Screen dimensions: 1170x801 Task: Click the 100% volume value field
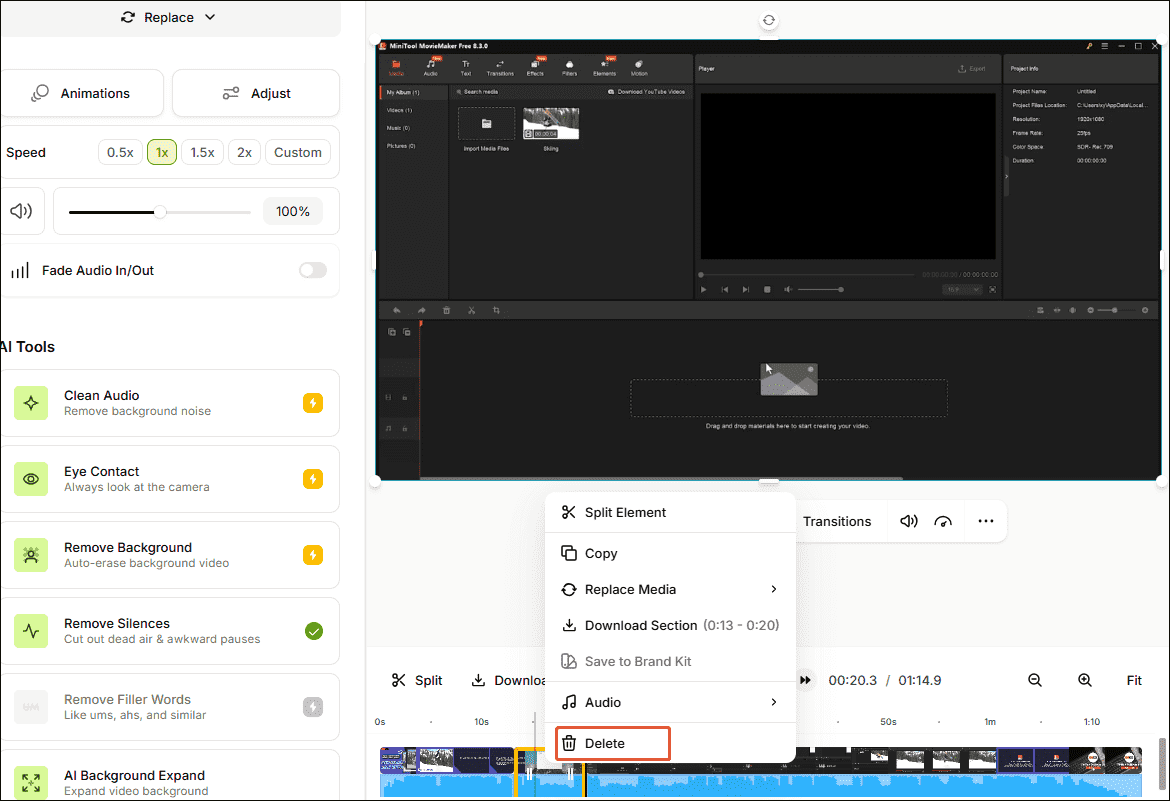[x=292, y=212]
